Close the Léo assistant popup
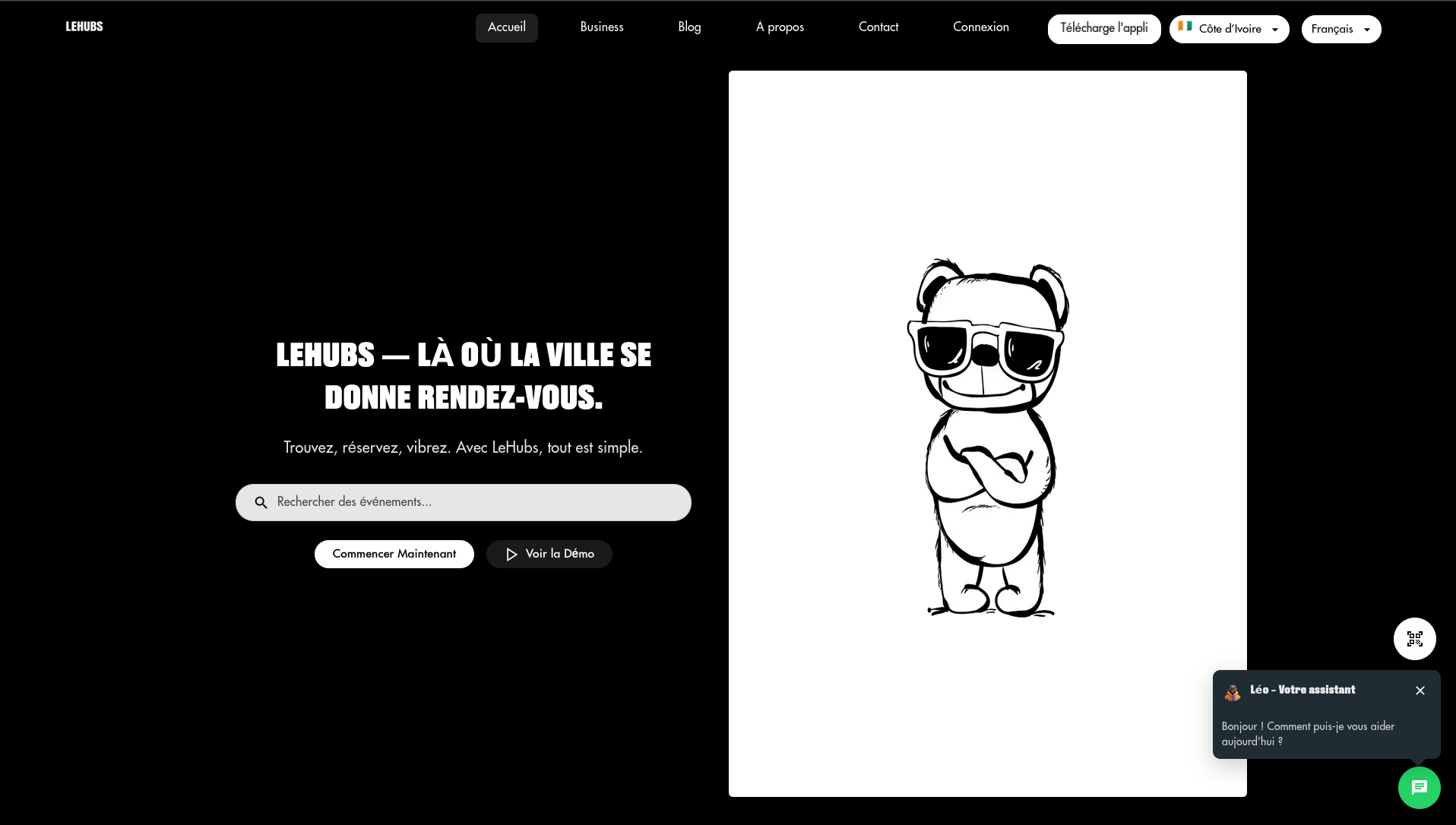This screenshot has height=825, width=1456. pyautogui.click(x=1420, y=691)
